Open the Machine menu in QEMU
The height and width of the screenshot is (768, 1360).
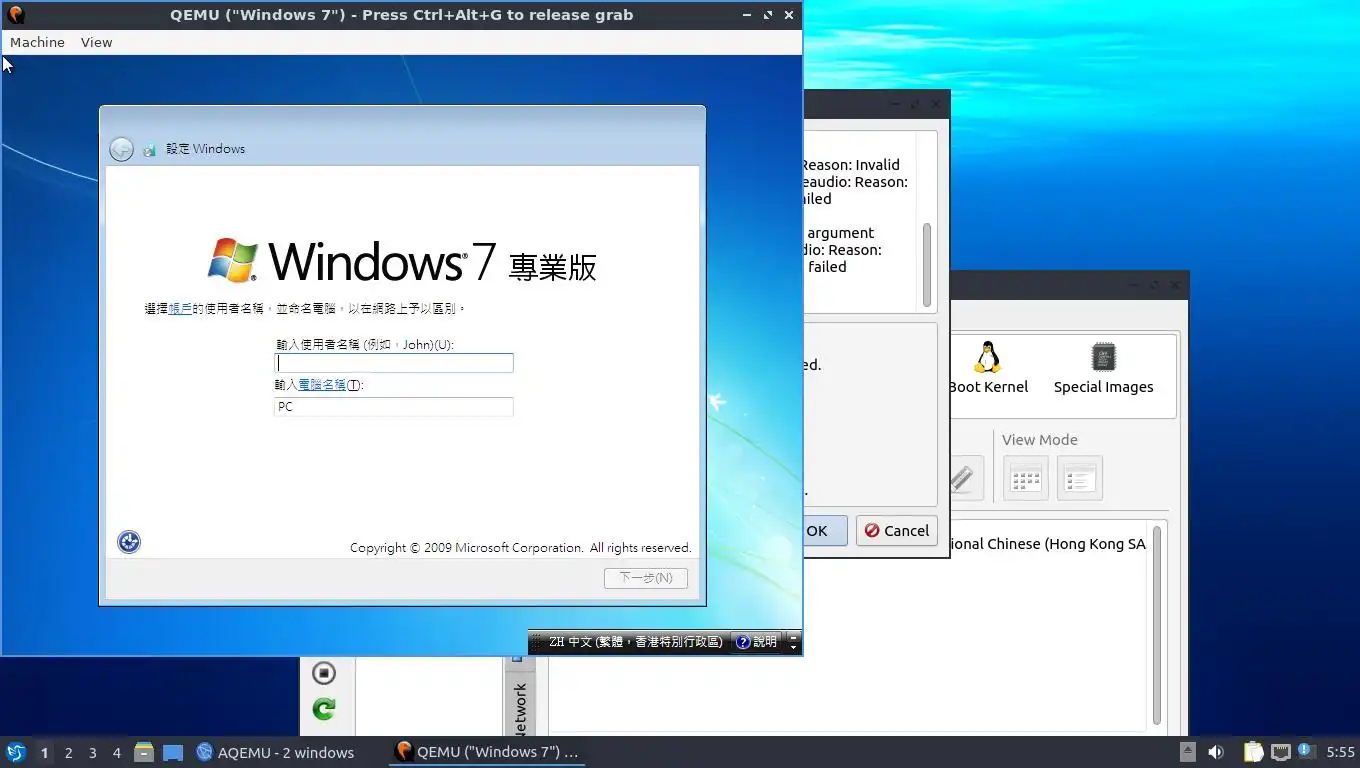pos(37,42)
